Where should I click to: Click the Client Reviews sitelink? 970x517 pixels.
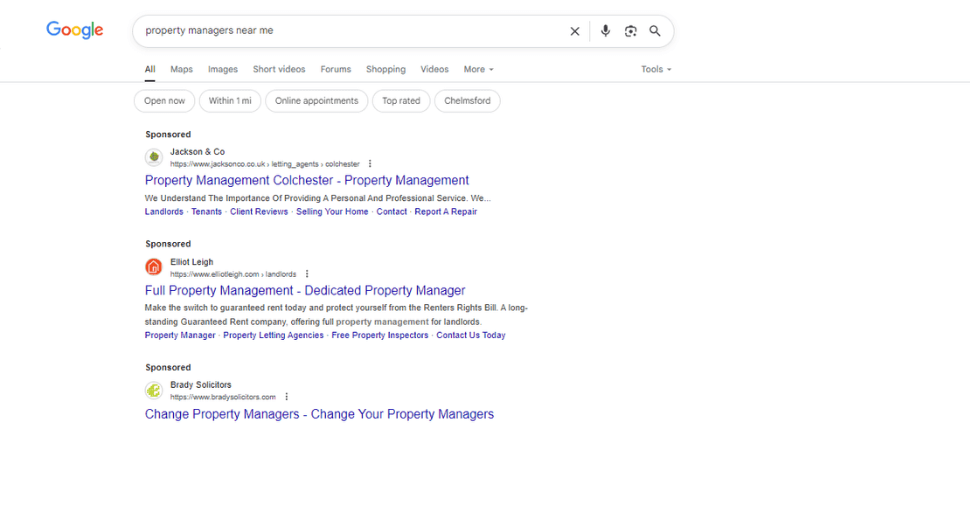(259, 212)
